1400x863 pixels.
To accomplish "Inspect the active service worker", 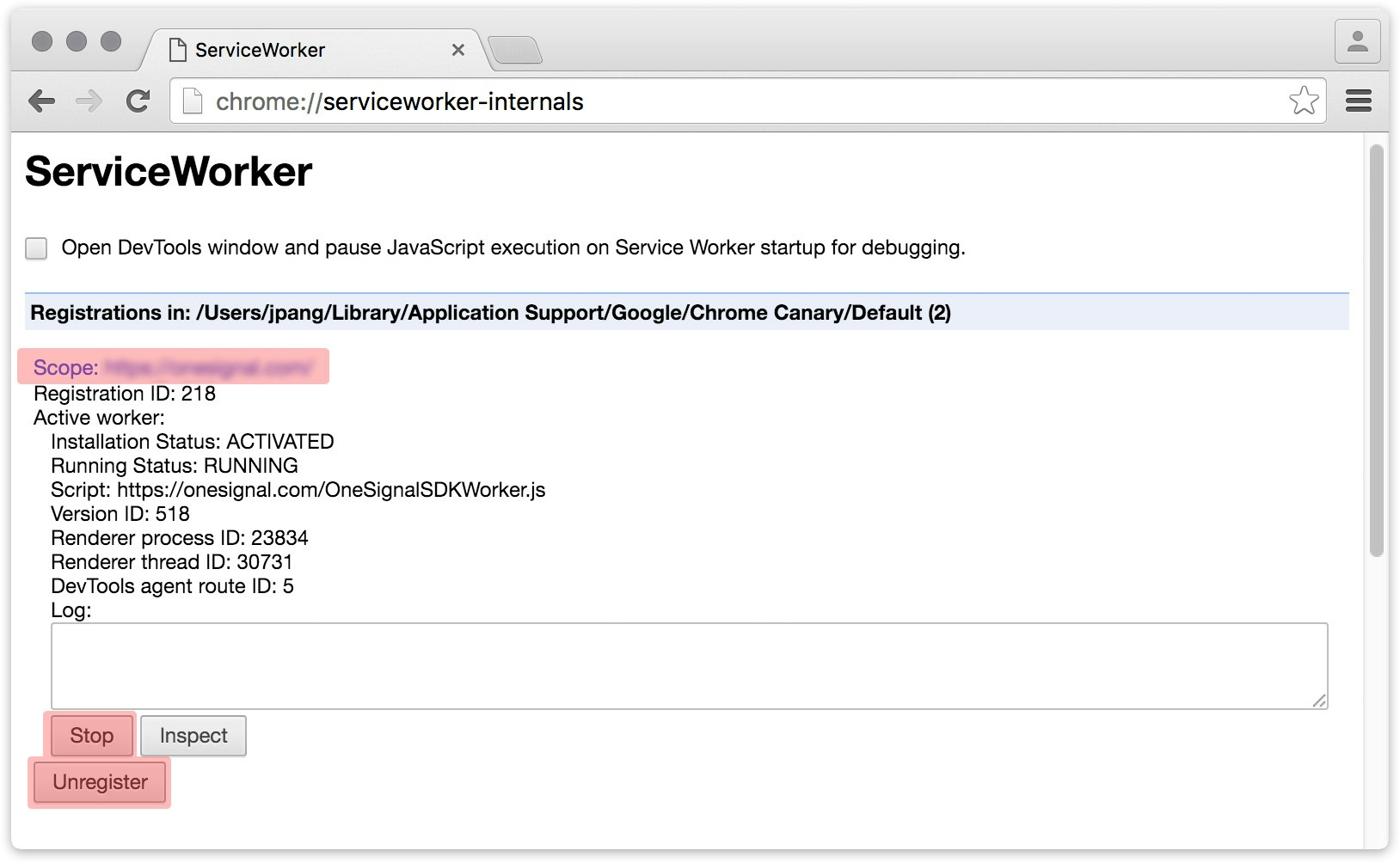I will [x=193, y=736].
